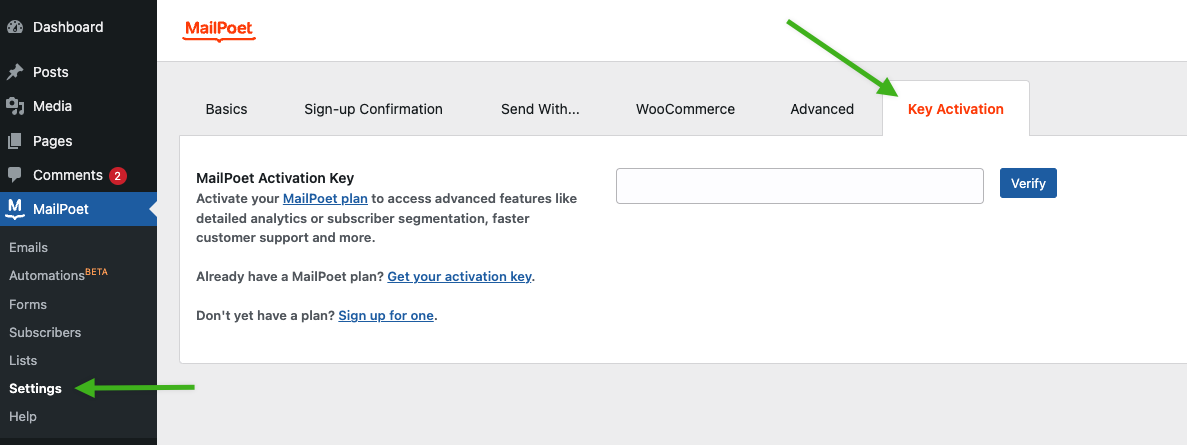Click the Sign up for one link
The height and width of the screenshot is (445, 1187).
point(386,316)
